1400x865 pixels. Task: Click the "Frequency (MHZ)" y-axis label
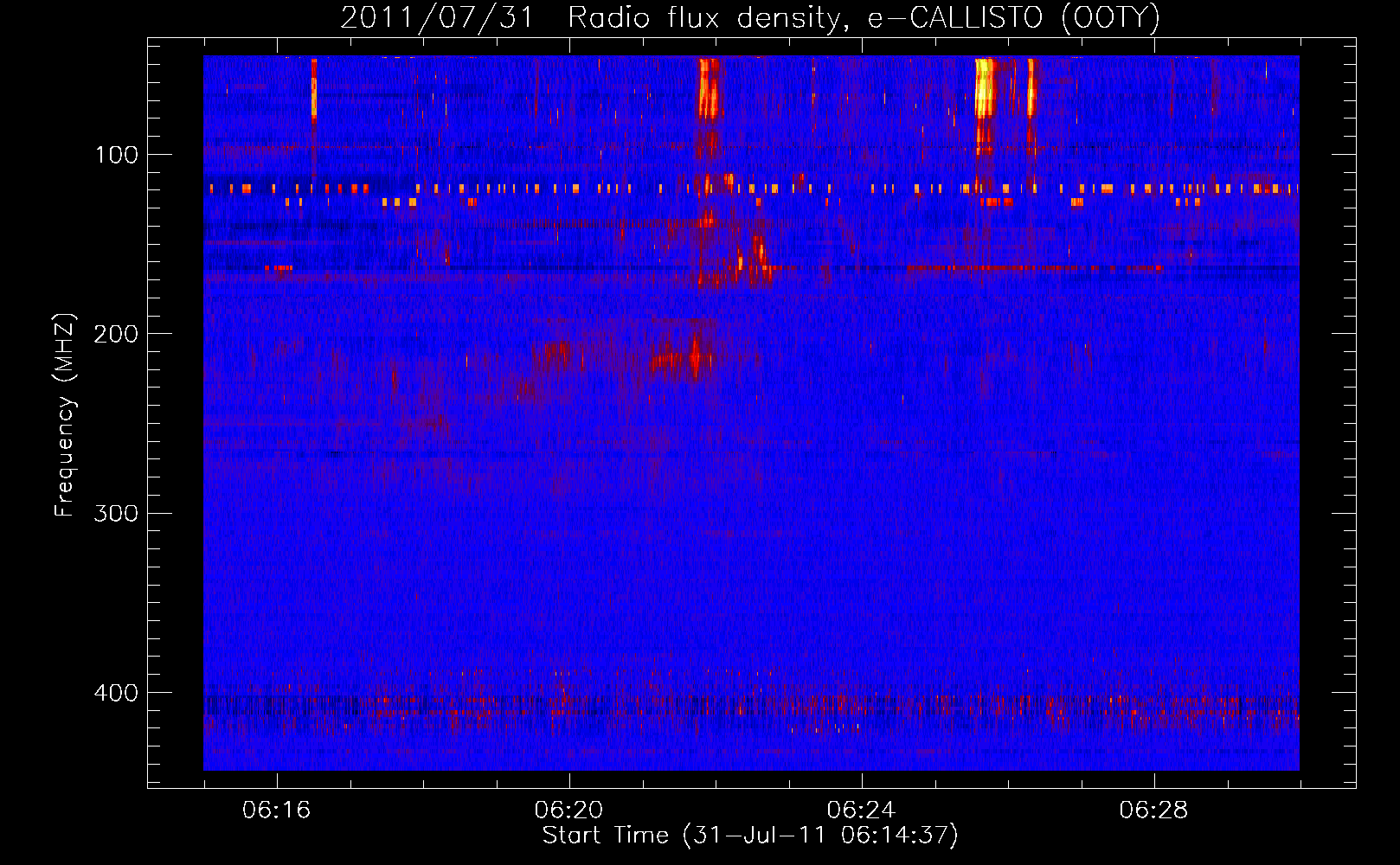point(65,414)
